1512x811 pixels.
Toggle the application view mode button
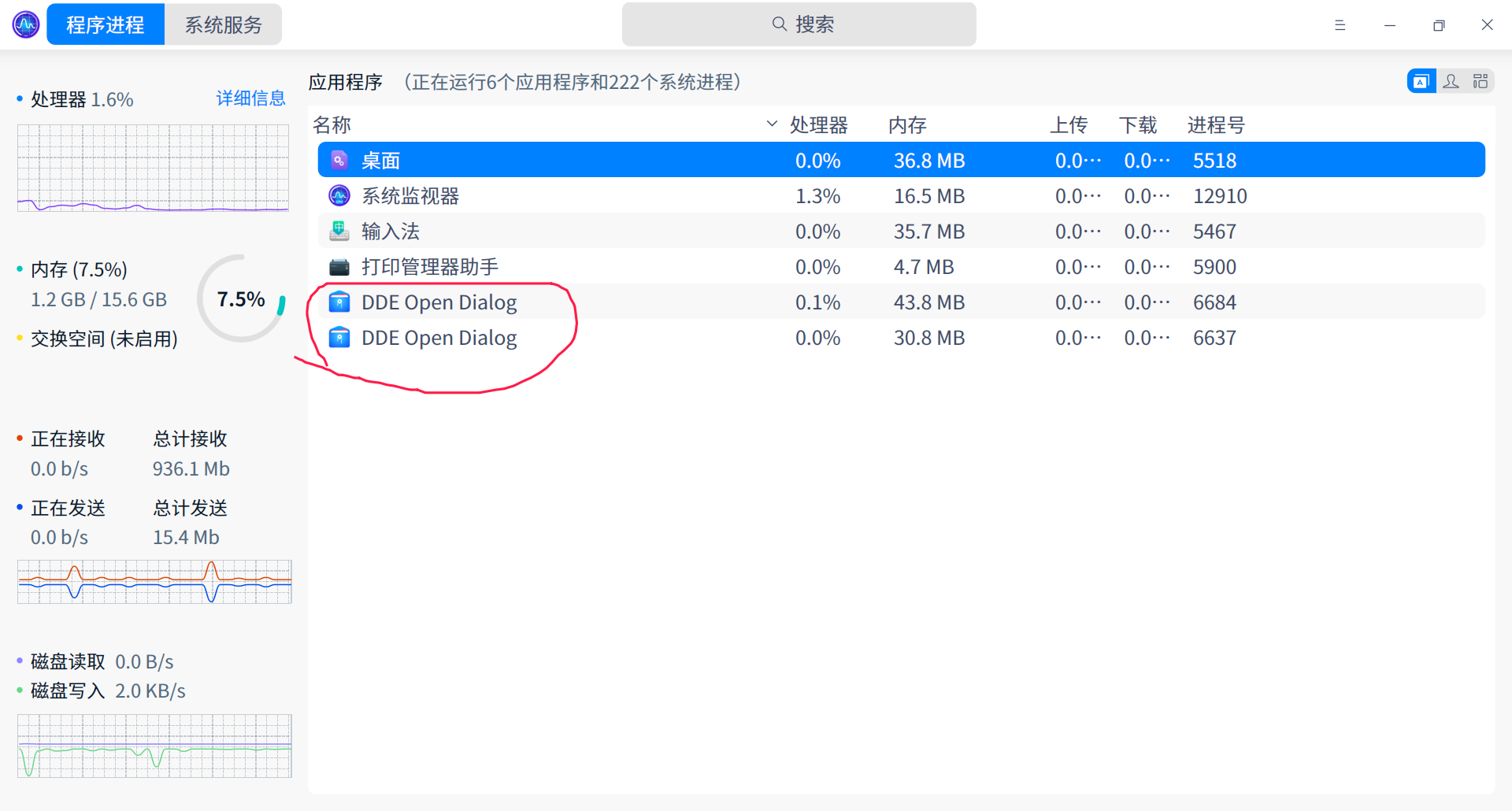(1421, 80)
